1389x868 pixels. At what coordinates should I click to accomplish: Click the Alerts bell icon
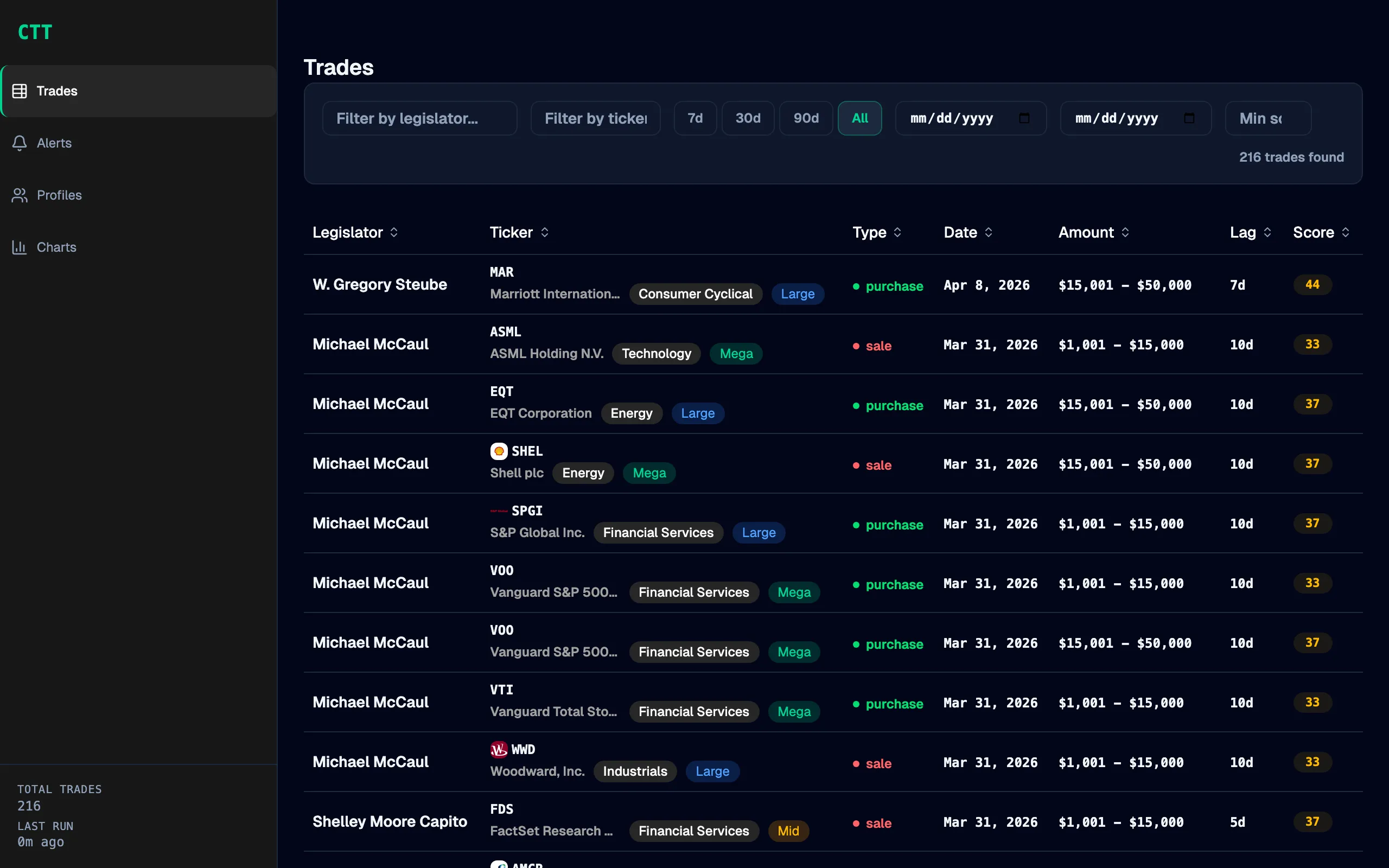20,143
